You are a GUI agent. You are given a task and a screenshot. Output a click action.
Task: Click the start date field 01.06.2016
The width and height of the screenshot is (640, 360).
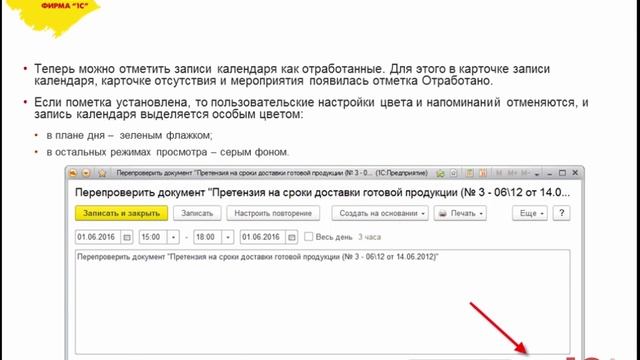(x=98, y=237)
